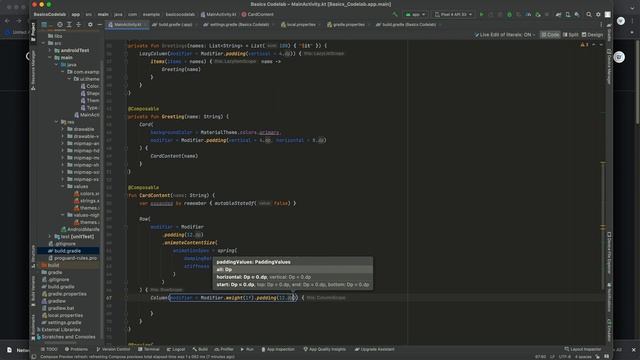The height and width of the screenshot is (360, 640).
Task: Switch editor to Design view
Action: click(x=592, y=35)
